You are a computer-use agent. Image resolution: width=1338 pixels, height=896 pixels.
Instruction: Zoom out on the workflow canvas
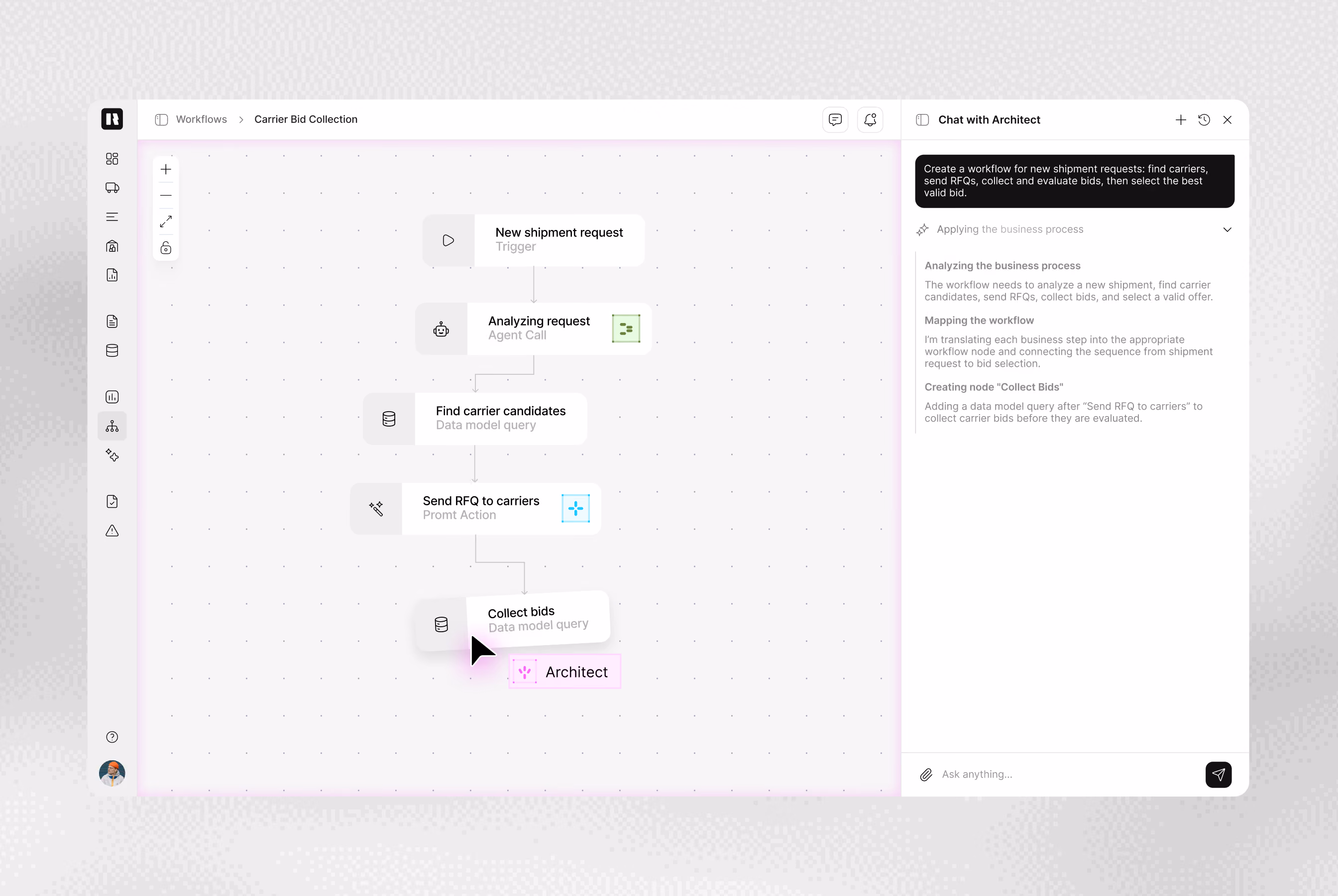pyautogui.click(x=166, y=196)
